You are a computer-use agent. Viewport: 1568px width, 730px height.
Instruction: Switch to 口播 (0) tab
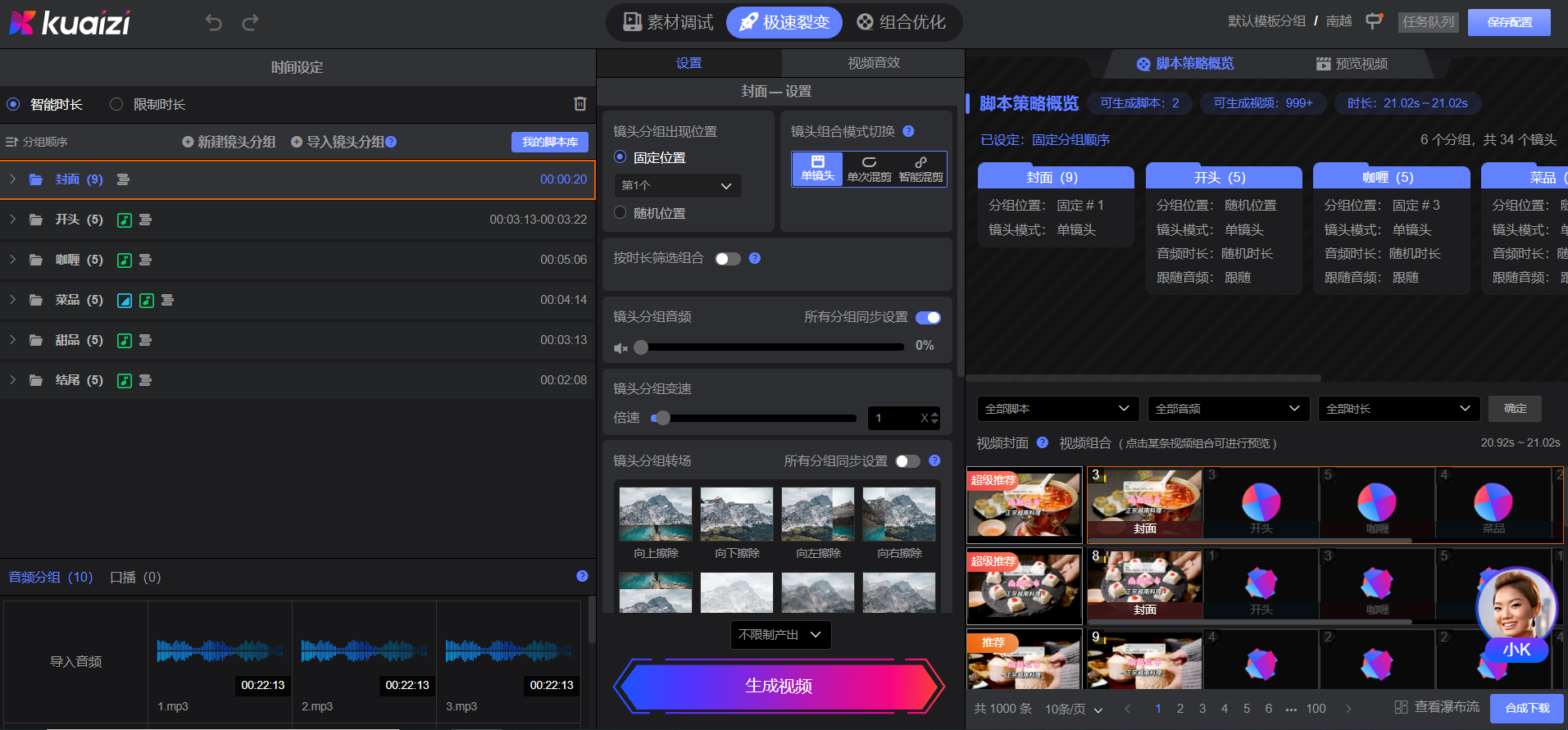135,577
